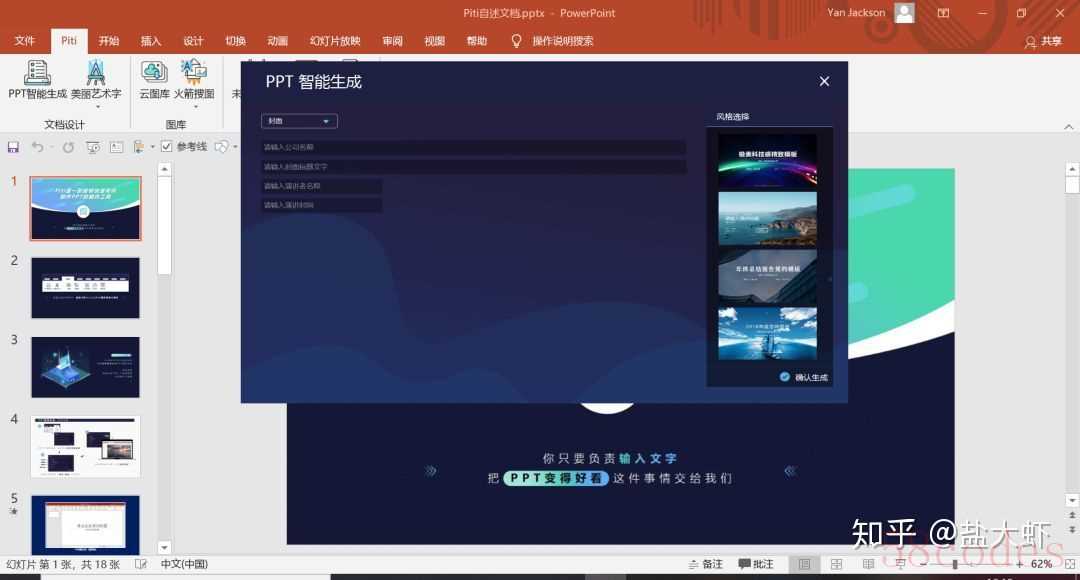Click the shapes icon in quick access toolbar
This screenshot has width=1080, height=580.
[221, 147]
